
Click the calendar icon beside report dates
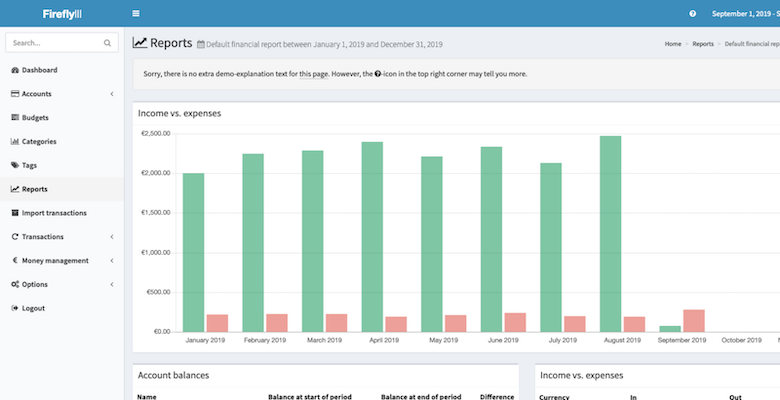200,44
